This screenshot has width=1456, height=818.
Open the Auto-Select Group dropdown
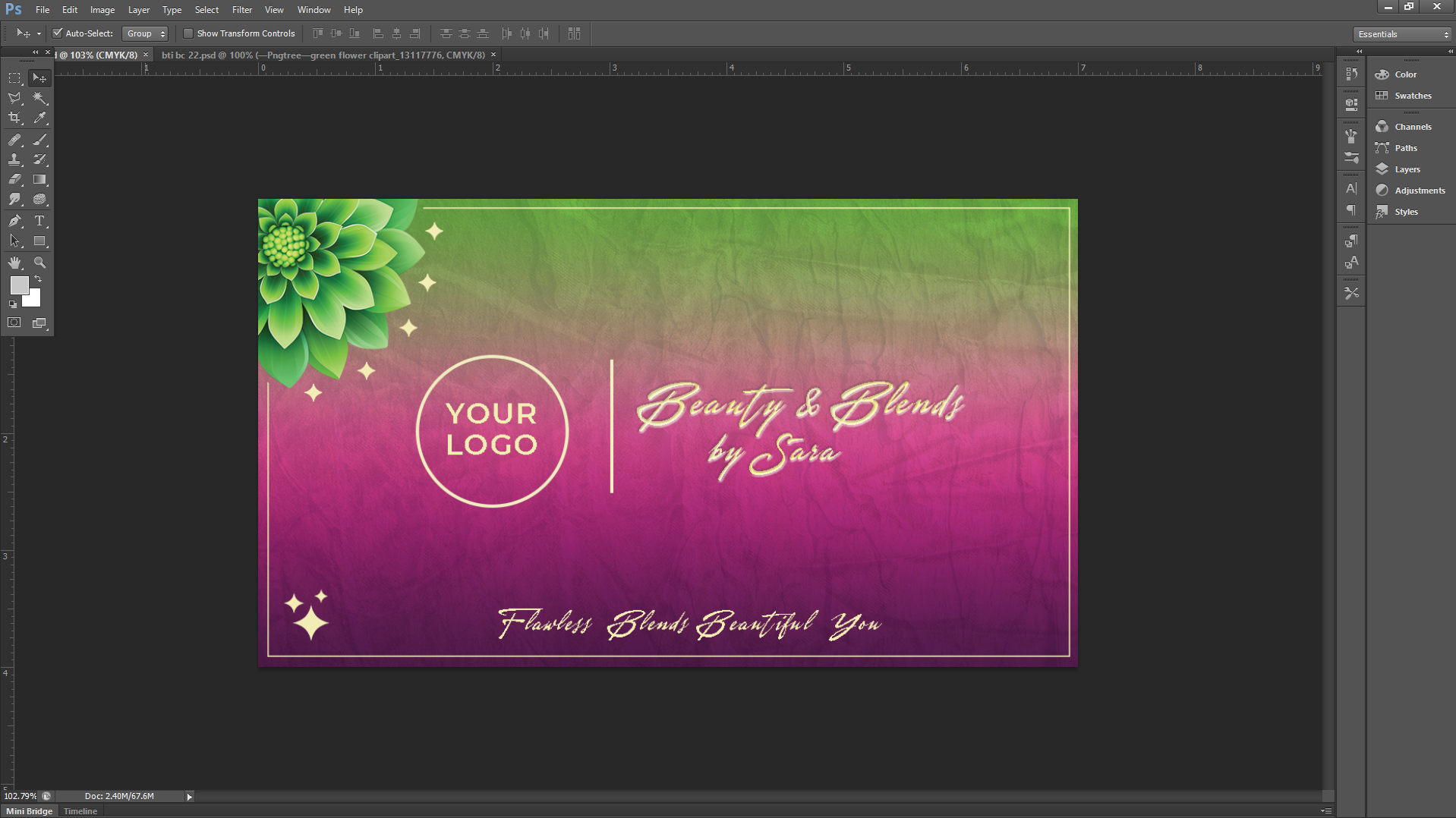tap(145, 33)
